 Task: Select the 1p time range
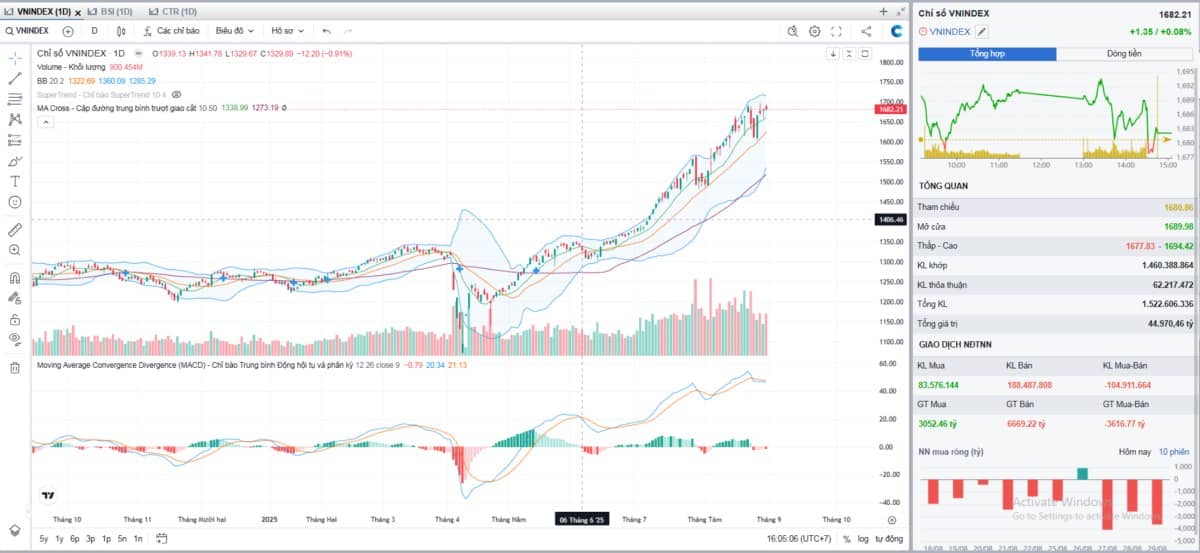pos(106,539)
